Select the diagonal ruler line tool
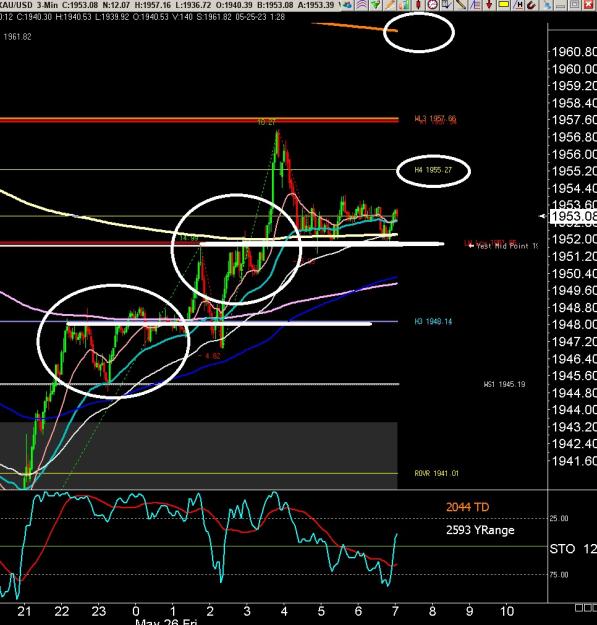Screen dimensions: 597x625 [461, 5]
